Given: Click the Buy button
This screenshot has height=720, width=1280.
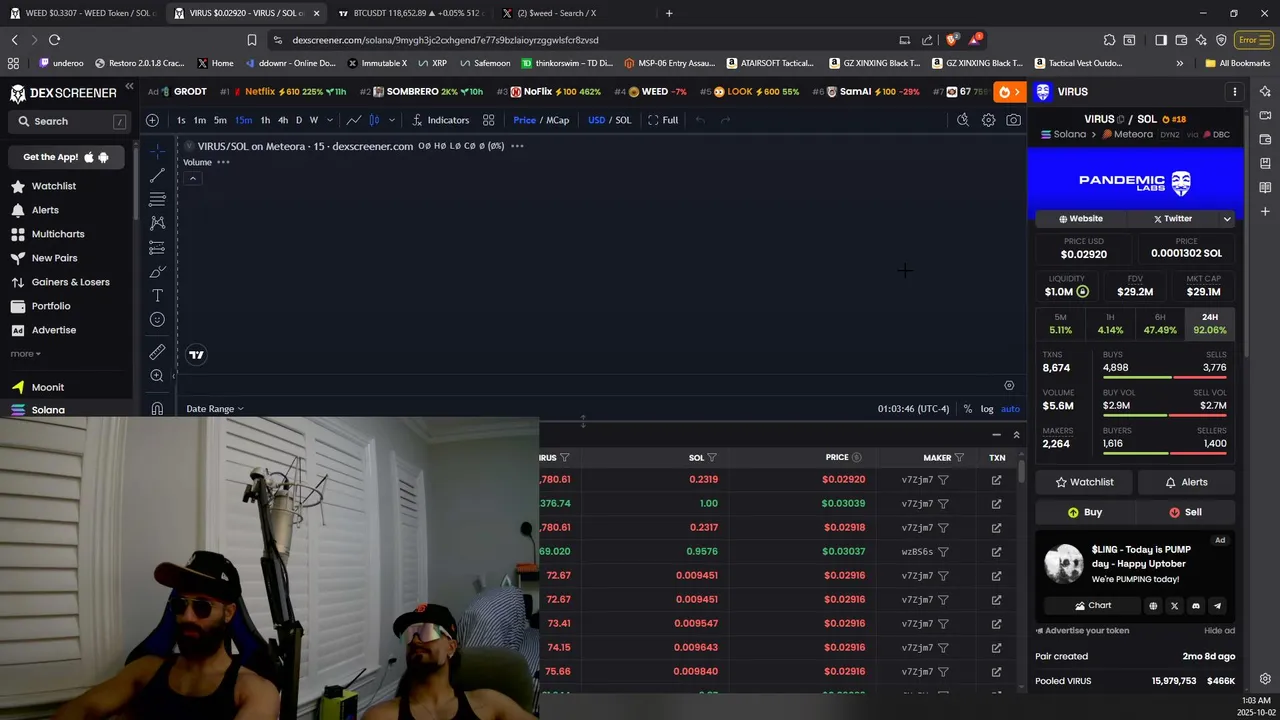Looking at the screenshot, I should [1085, 512].
